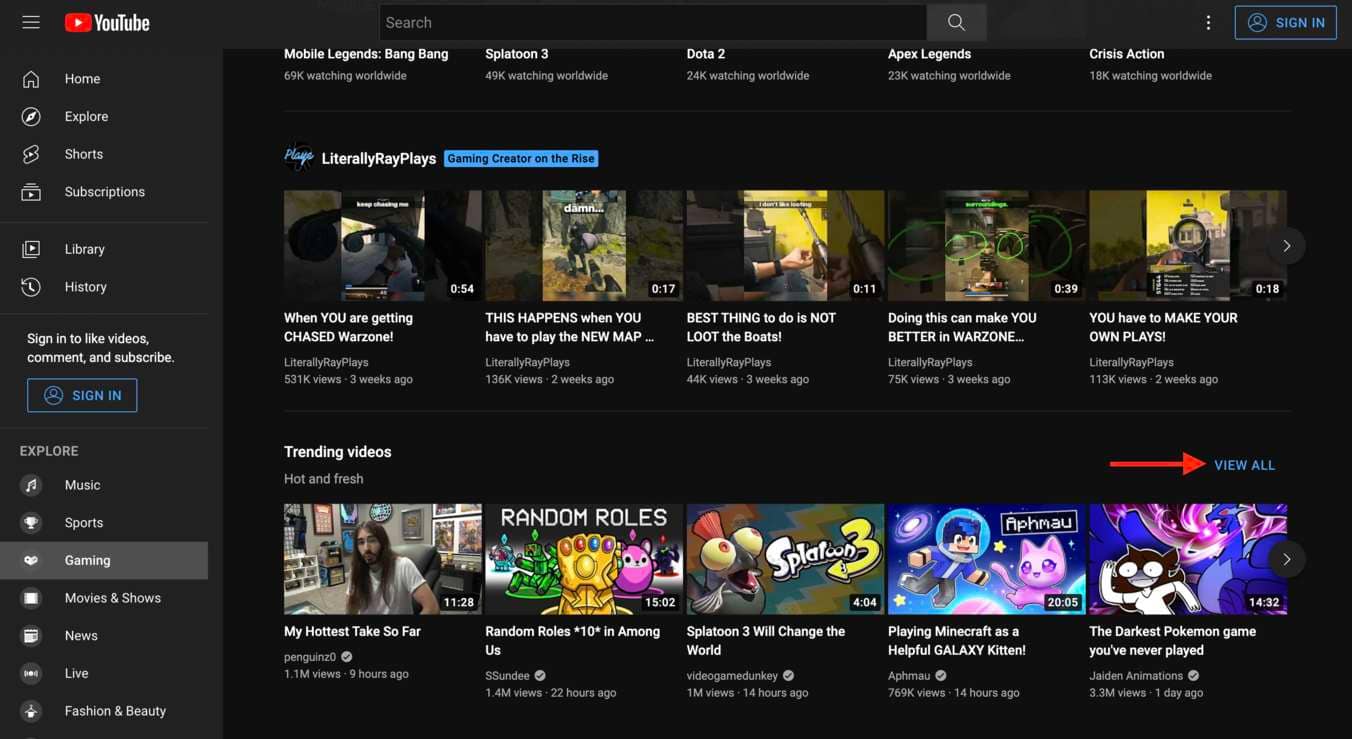Click the Gaming icon in sidebar

point(31,561)
